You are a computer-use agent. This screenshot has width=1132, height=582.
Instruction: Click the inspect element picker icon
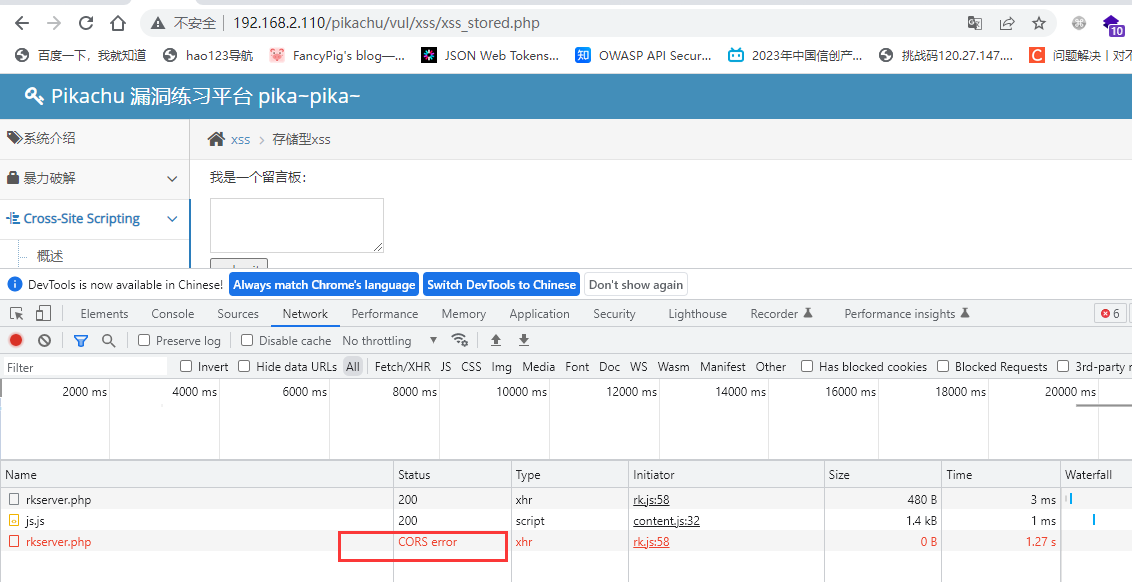click(17, 314)
